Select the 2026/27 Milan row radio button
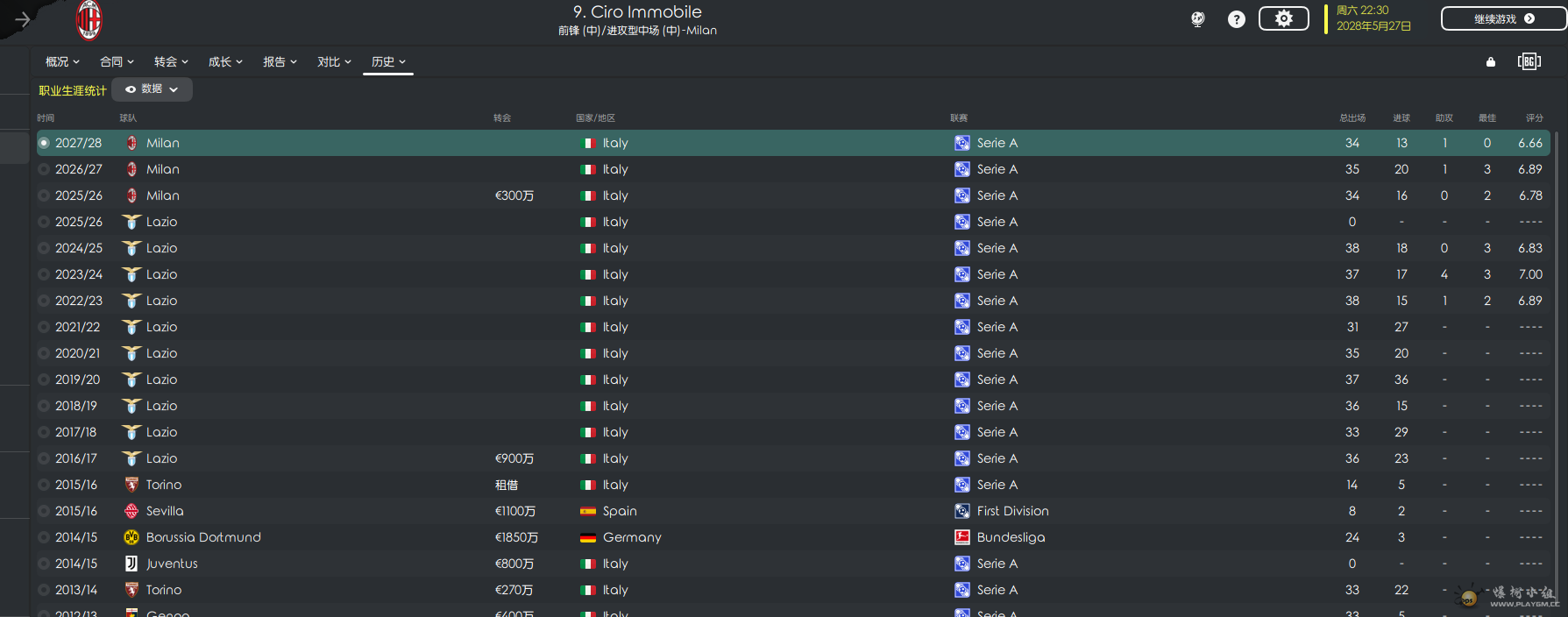The width and height of the screenshot is (1568, 617). (44, 169)
